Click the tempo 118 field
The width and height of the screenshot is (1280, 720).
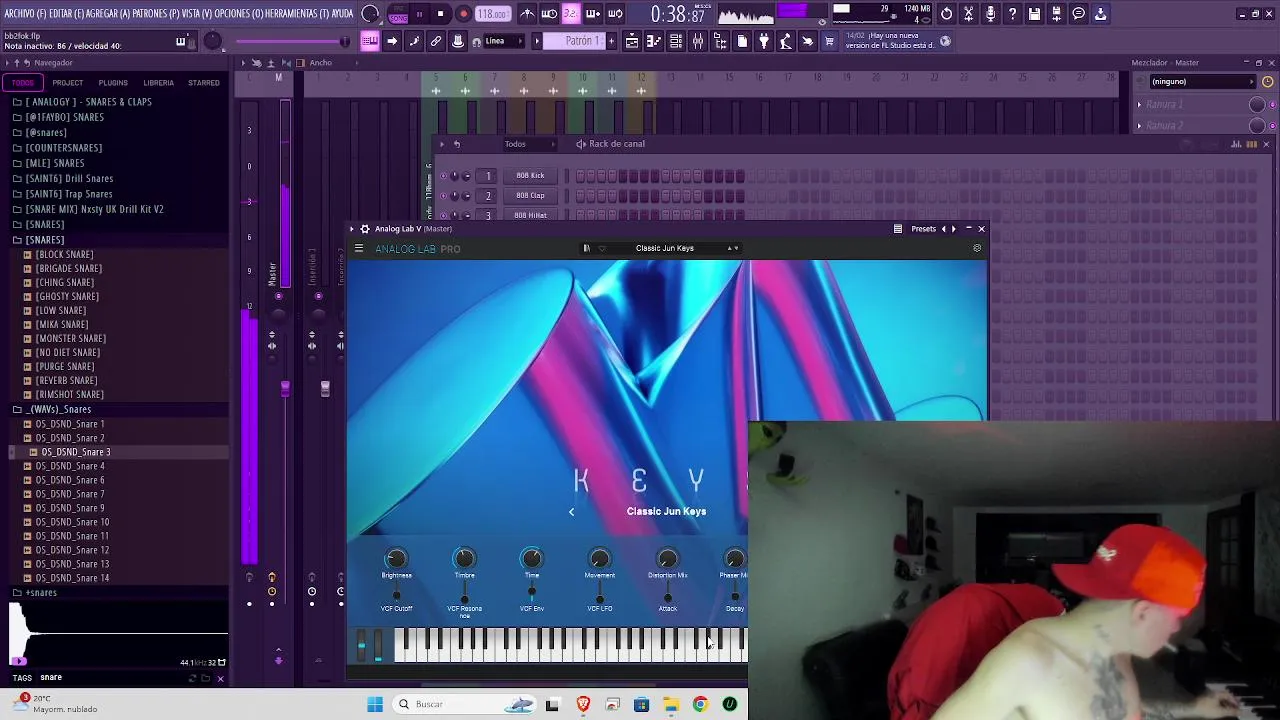click(492, 14)
